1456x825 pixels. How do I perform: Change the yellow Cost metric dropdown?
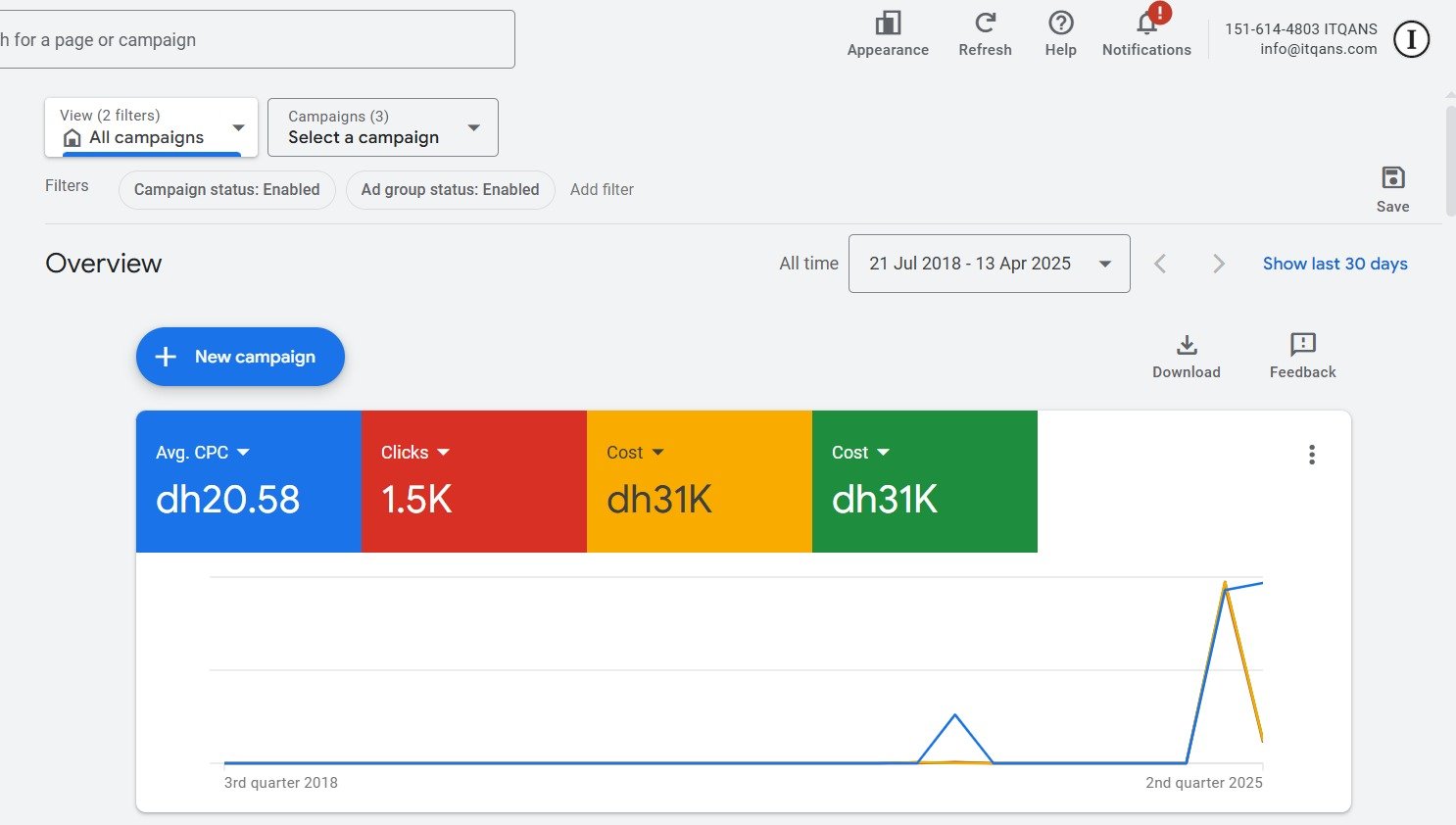pos(636,453)
